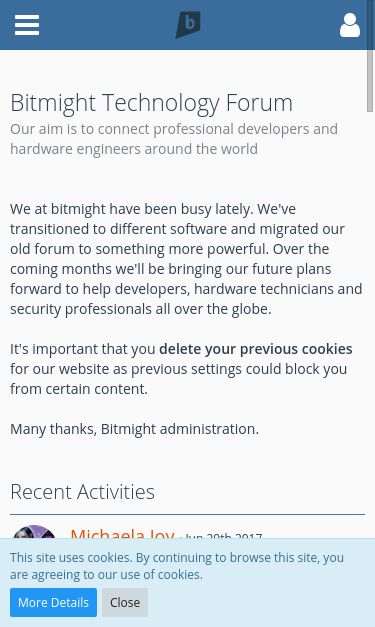Click the Bitmight Technology Forum heading
This screenshot has height=627, width=375.
152,103
